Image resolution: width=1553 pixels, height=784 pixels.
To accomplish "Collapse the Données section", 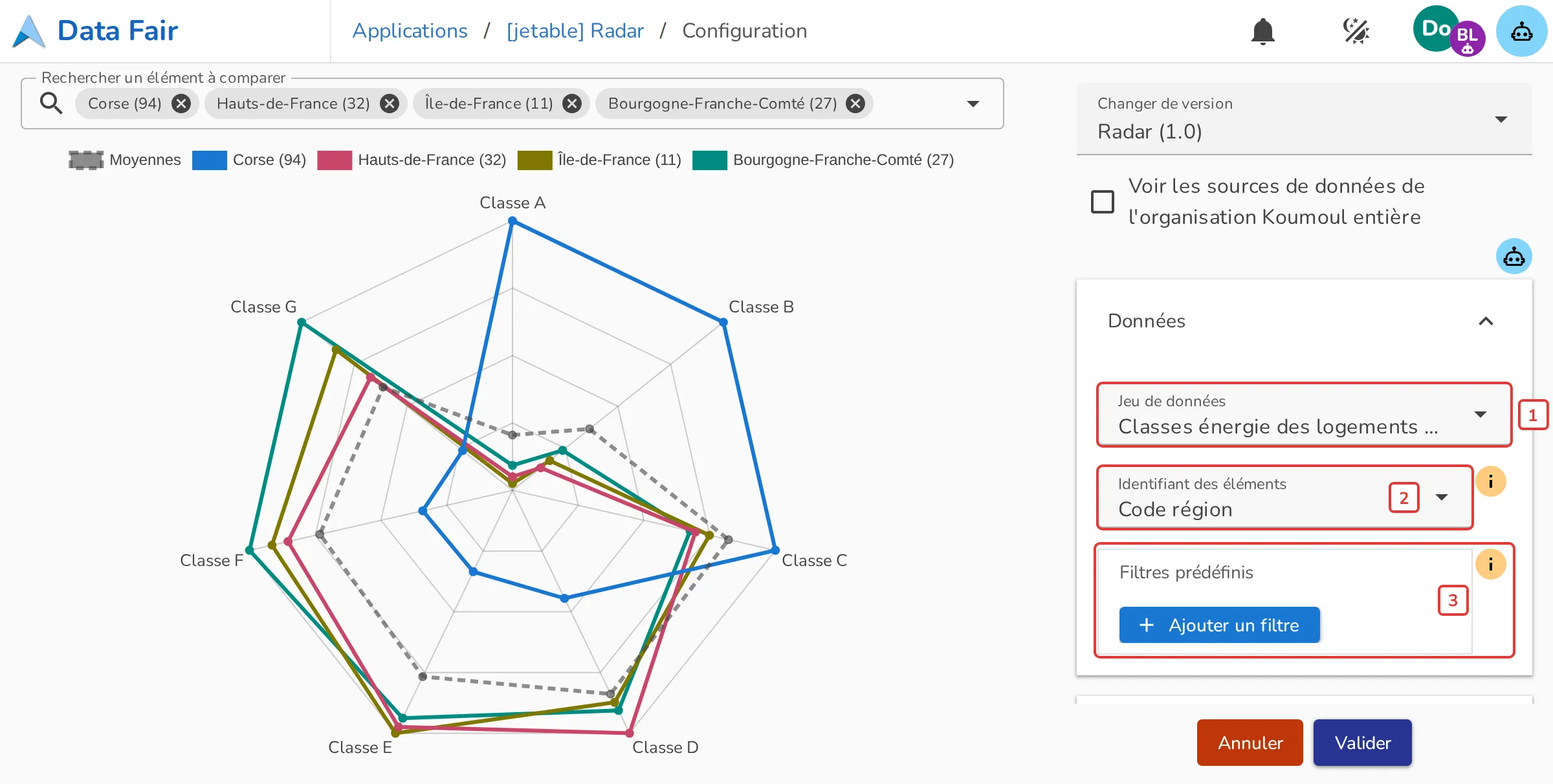I will click(1486, 321).
